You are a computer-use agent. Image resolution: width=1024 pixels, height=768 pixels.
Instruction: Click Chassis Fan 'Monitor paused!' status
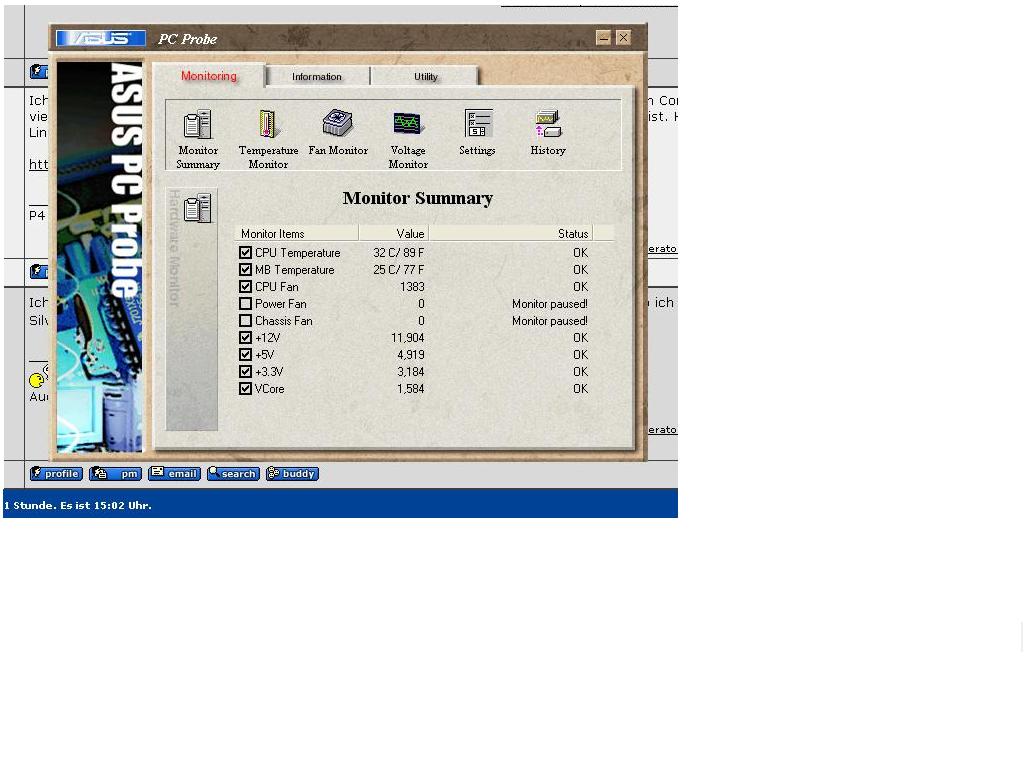[x=550, y=321]
